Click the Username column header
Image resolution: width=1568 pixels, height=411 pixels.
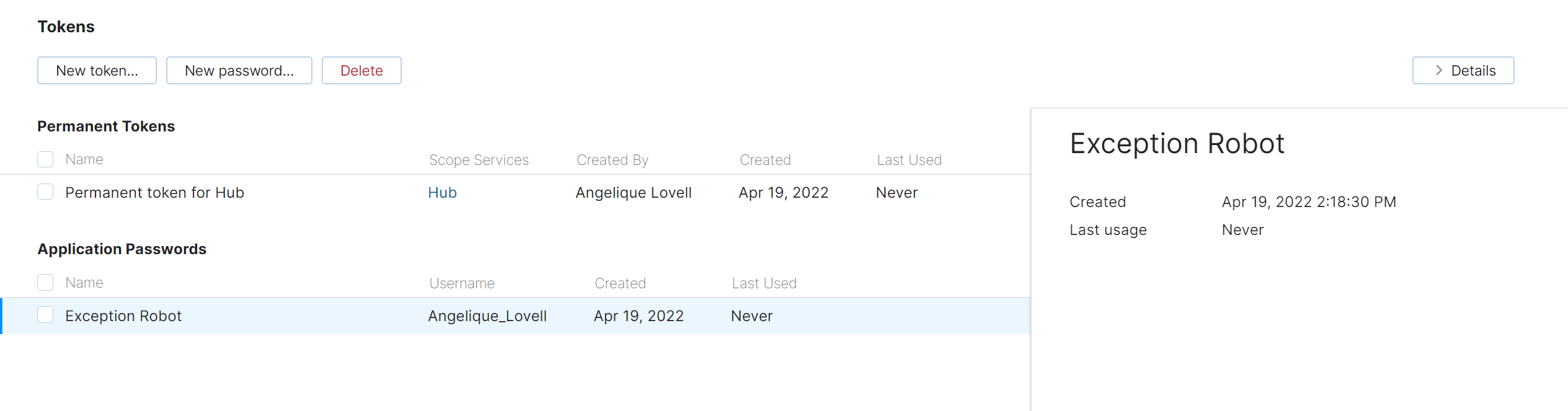coord(462,283)
